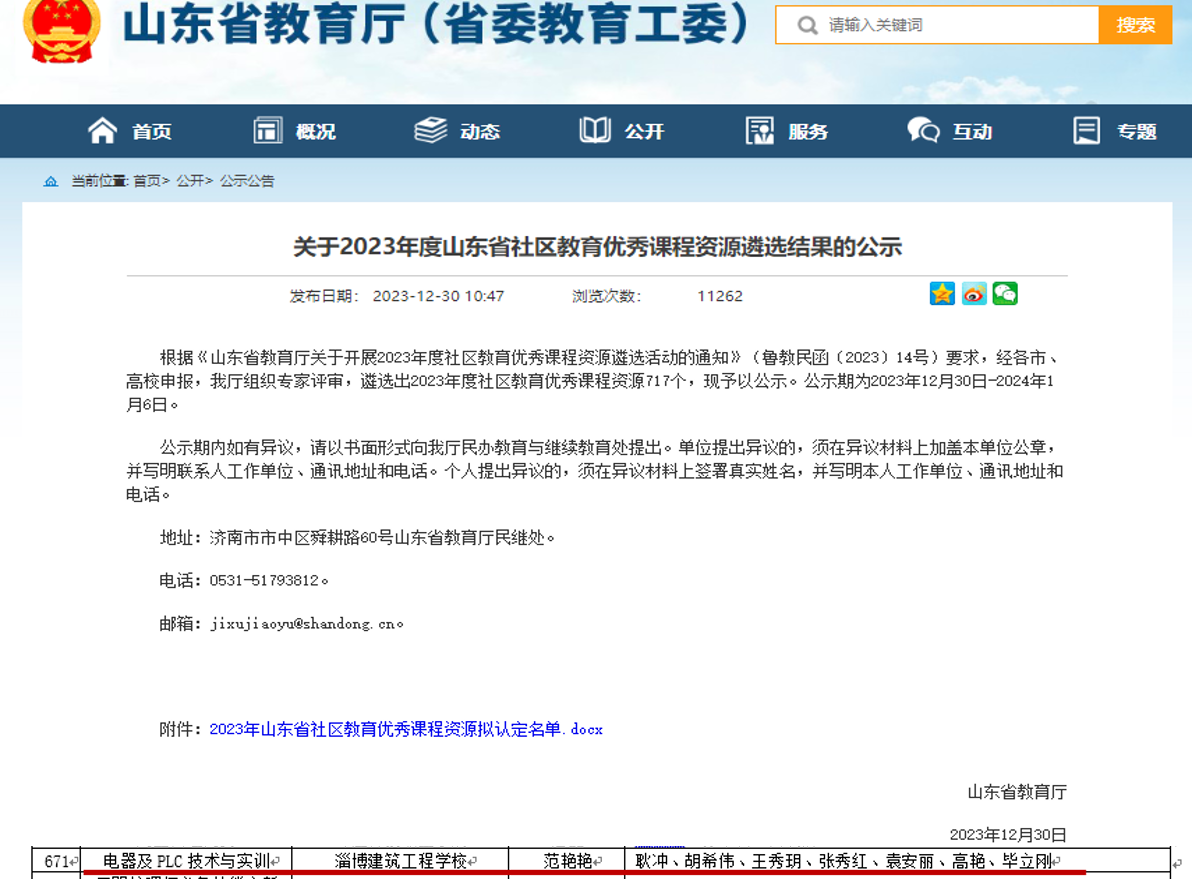Open the 专题 menu item

coord(1137,132)
